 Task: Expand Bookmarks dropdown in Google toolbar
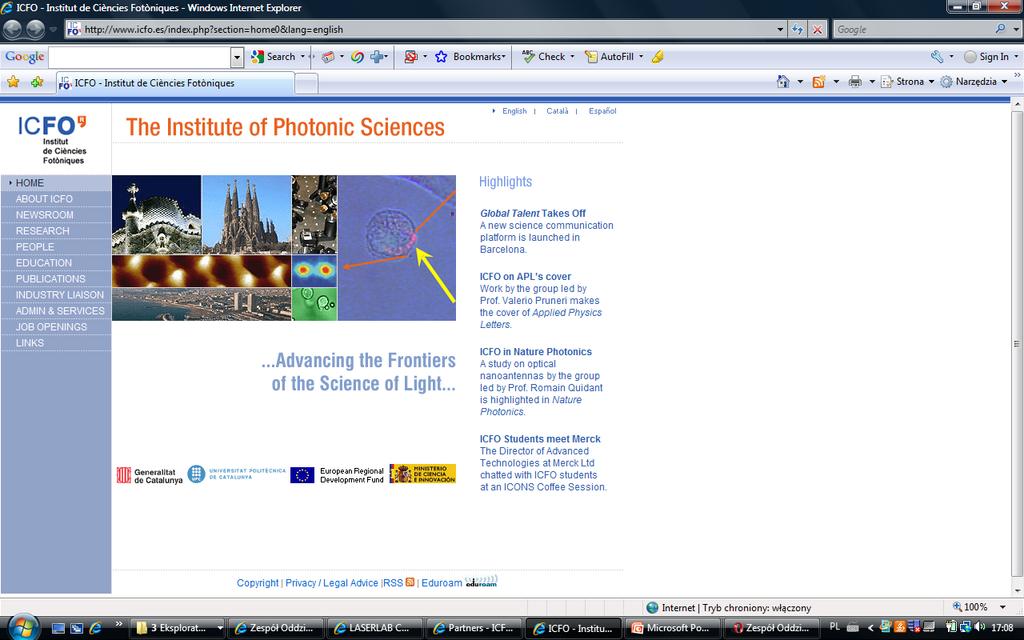[504, 57]
